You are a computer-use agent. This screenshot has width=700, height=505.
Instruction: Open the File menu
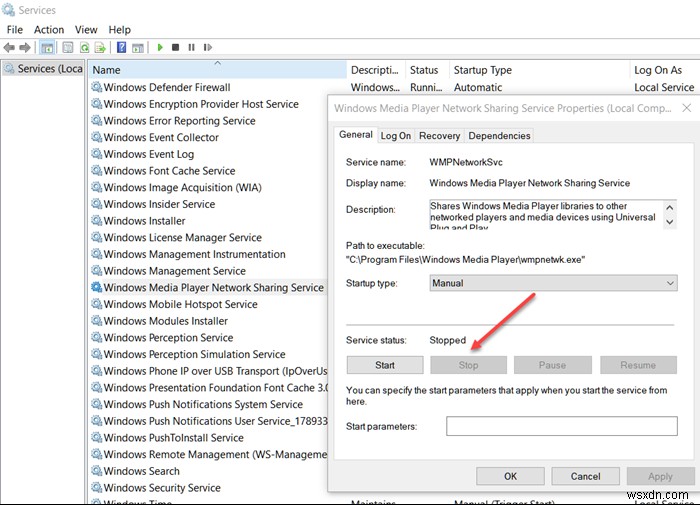[14, 29]
